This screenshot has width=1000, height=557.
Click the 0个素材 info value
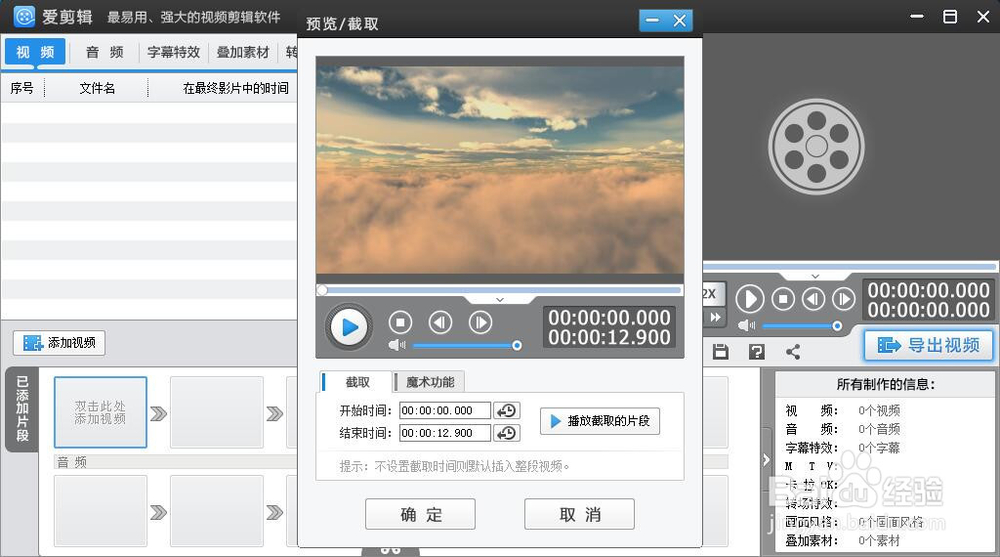(879, 540)
